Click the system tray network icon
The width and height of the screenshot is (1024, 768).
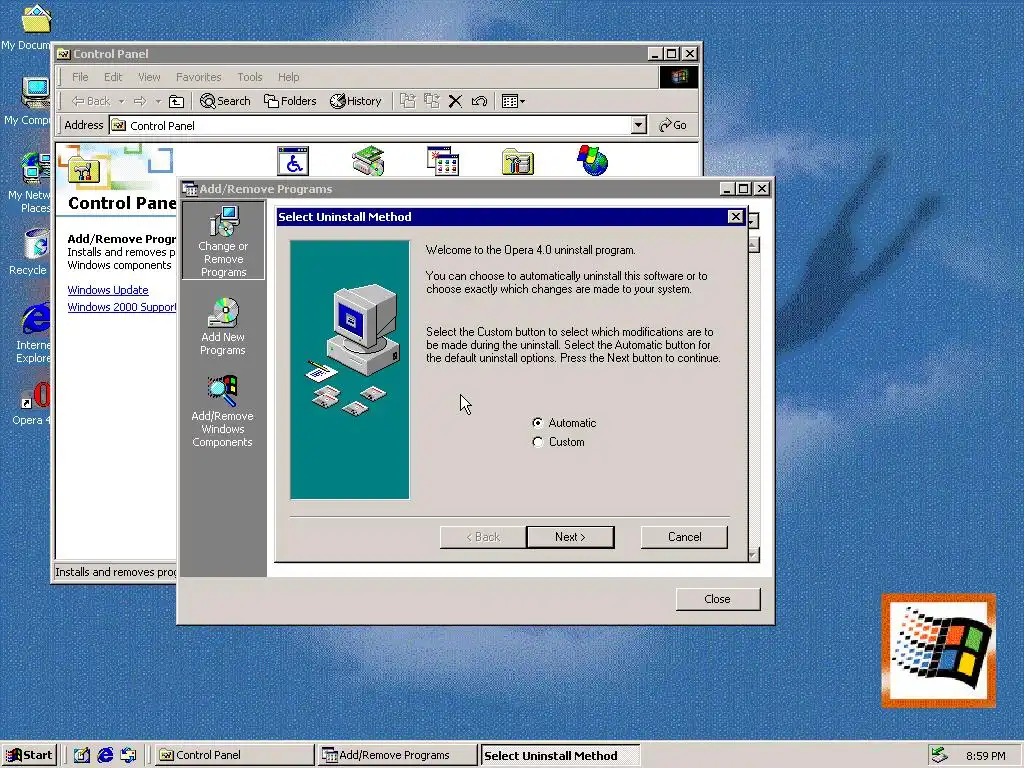(940, 755)
